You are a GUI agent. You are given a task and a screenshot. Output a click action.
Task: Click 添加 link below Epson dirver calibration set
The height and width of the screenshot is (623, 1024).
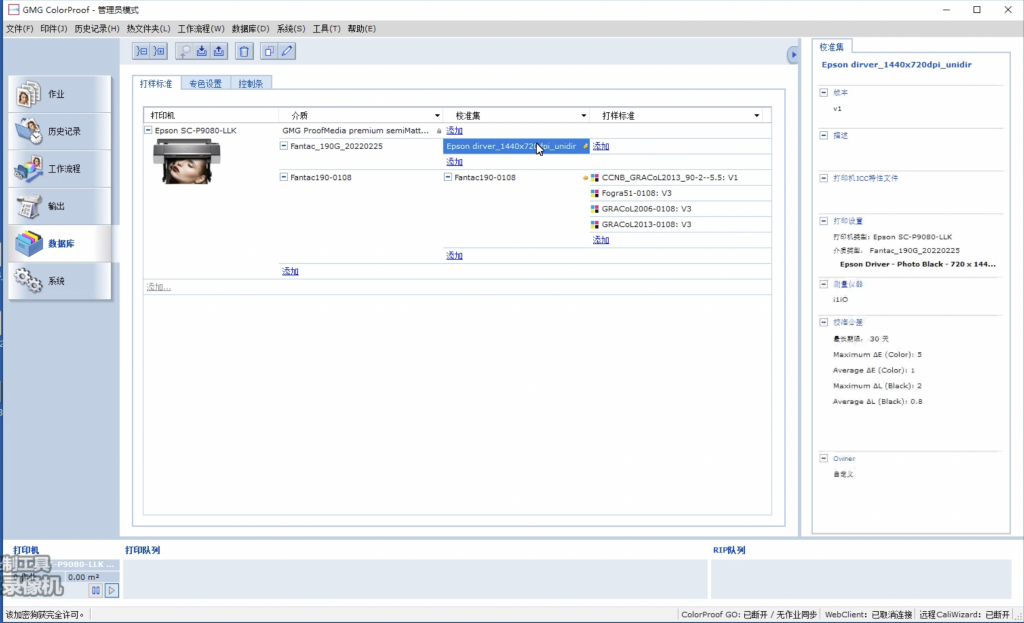coord(455,162)
